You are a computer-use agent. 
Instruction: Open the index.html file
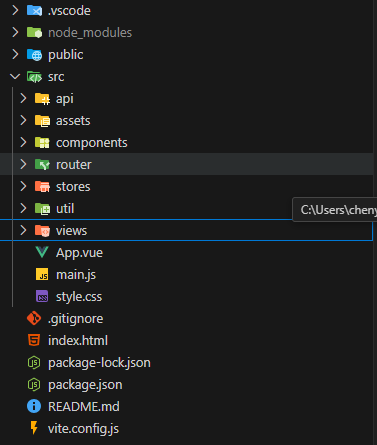click(x=78, y=340)
